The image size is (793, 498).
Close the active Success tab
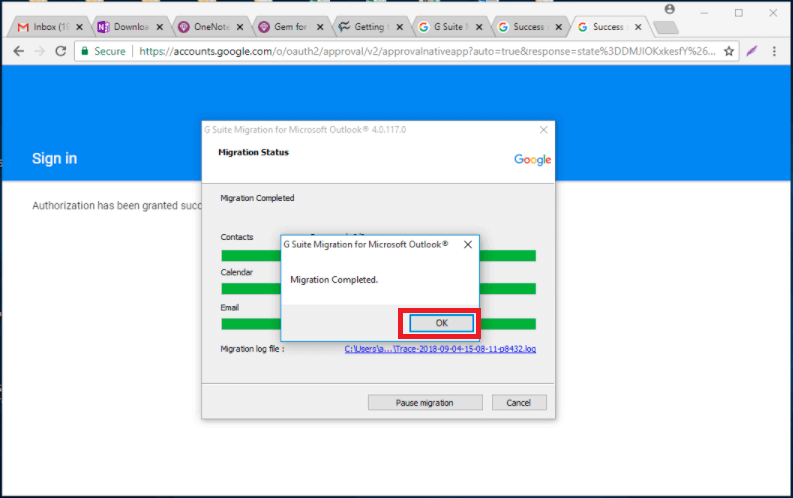coord(638,27)
